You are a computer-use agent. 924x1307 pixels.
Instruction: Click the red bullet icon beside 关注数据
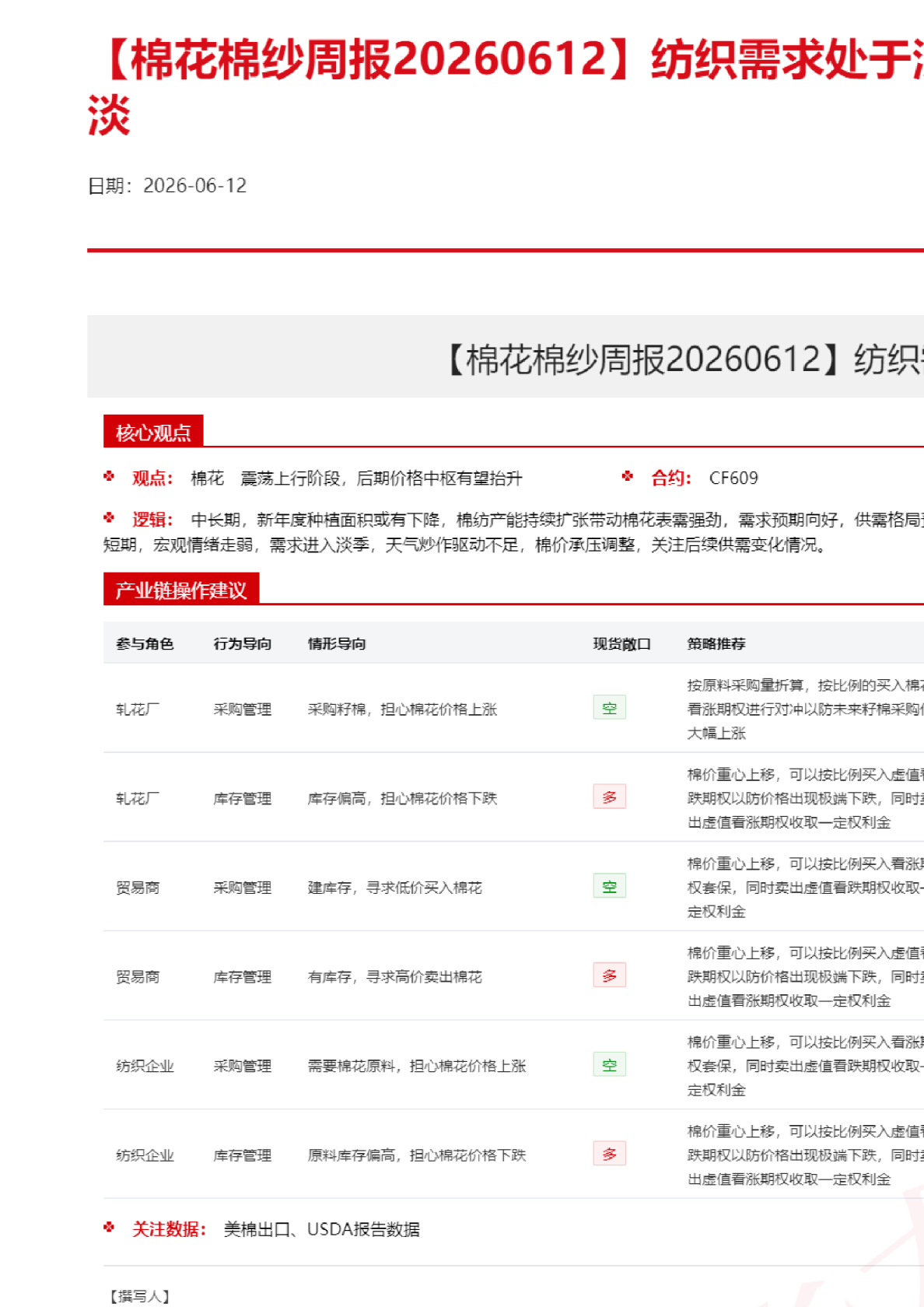109,1227
